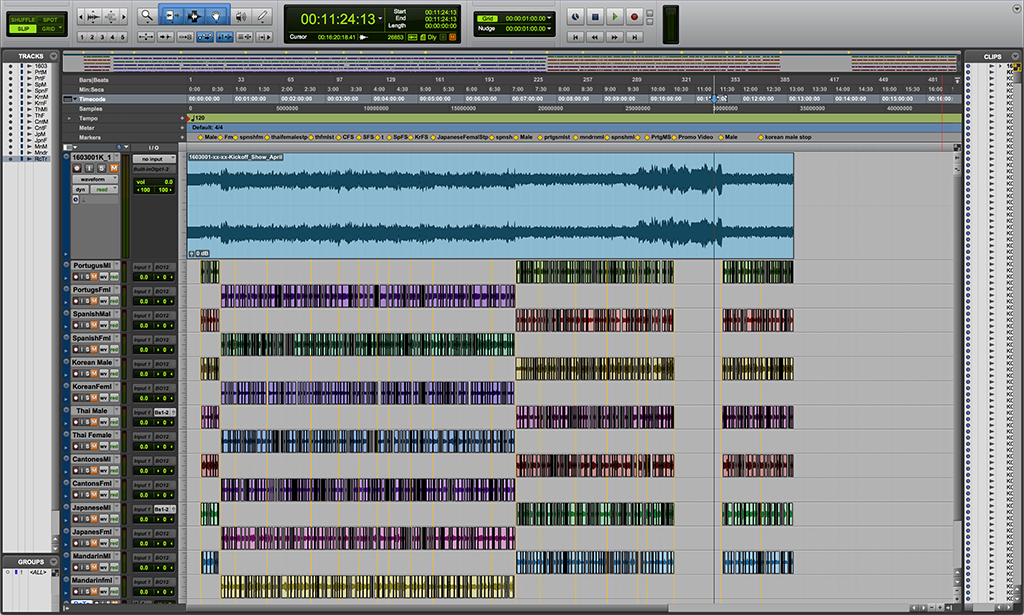1024x615 pixels.
Task: Click the TRACKS panel header
Action: [x=30, y=56]
